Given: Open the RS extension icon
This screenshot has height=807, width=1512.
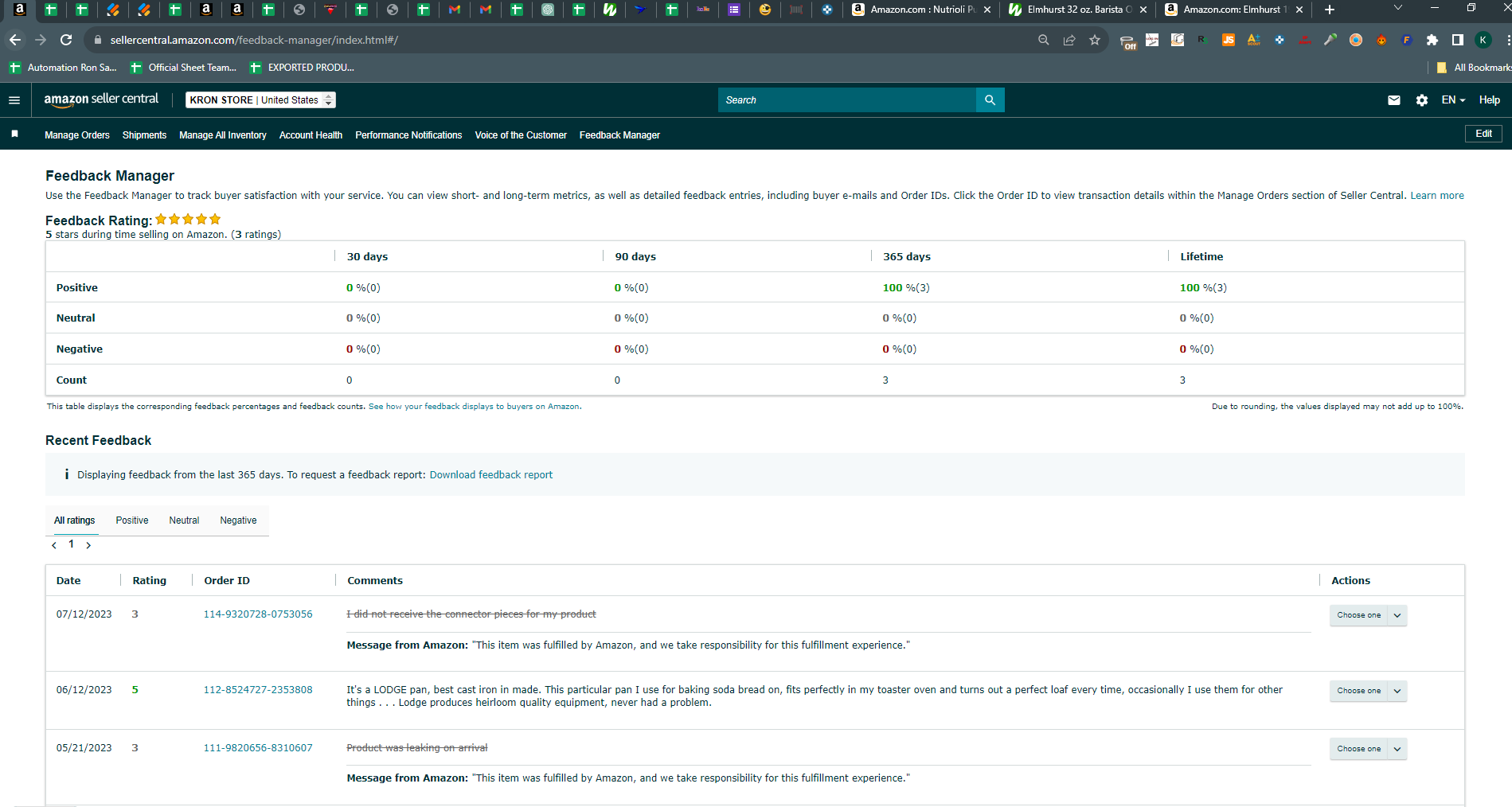Looking at the screenshot, I should point(1203,40).
